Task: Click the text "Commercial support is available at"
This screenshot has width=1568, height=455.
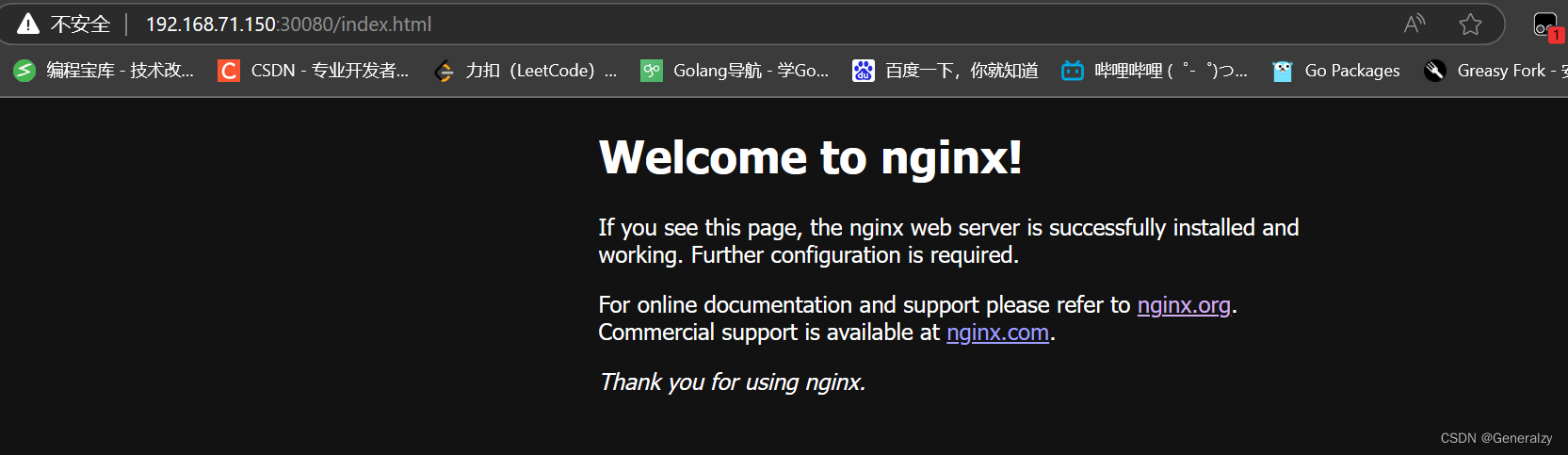Action: (x=769, y=333)
